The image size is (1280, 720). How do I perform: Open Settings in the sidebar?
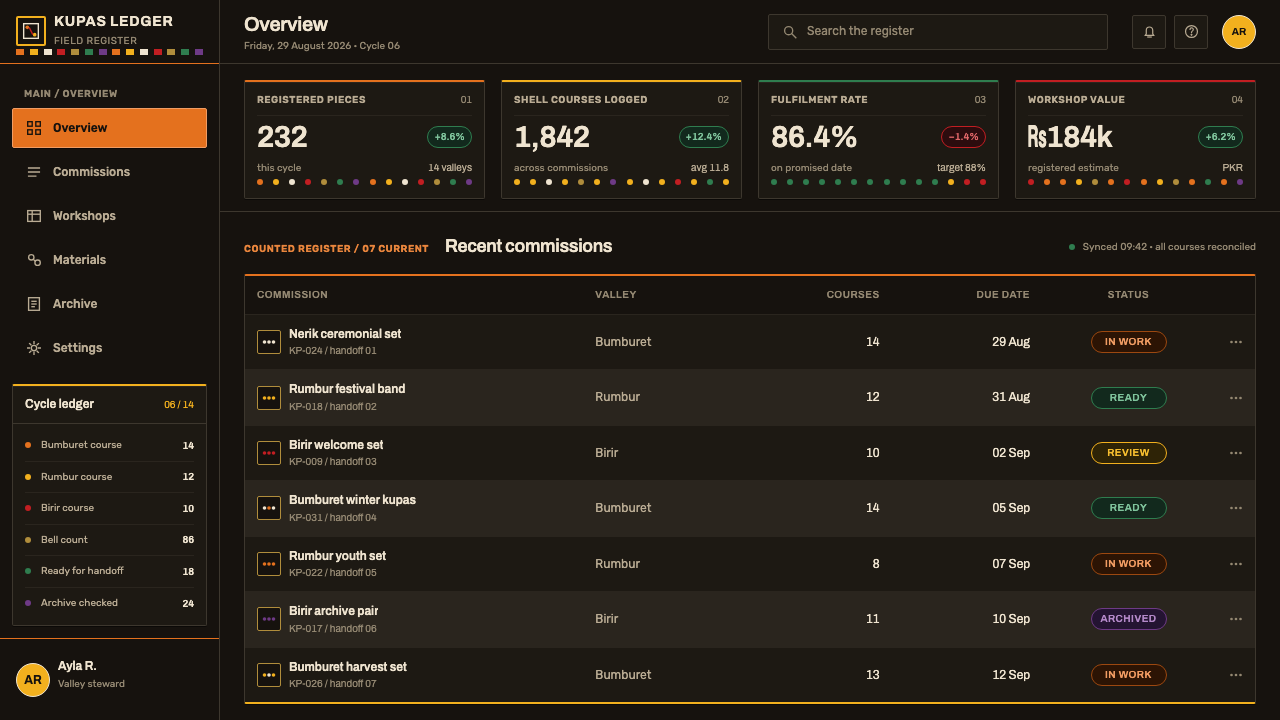110,348
